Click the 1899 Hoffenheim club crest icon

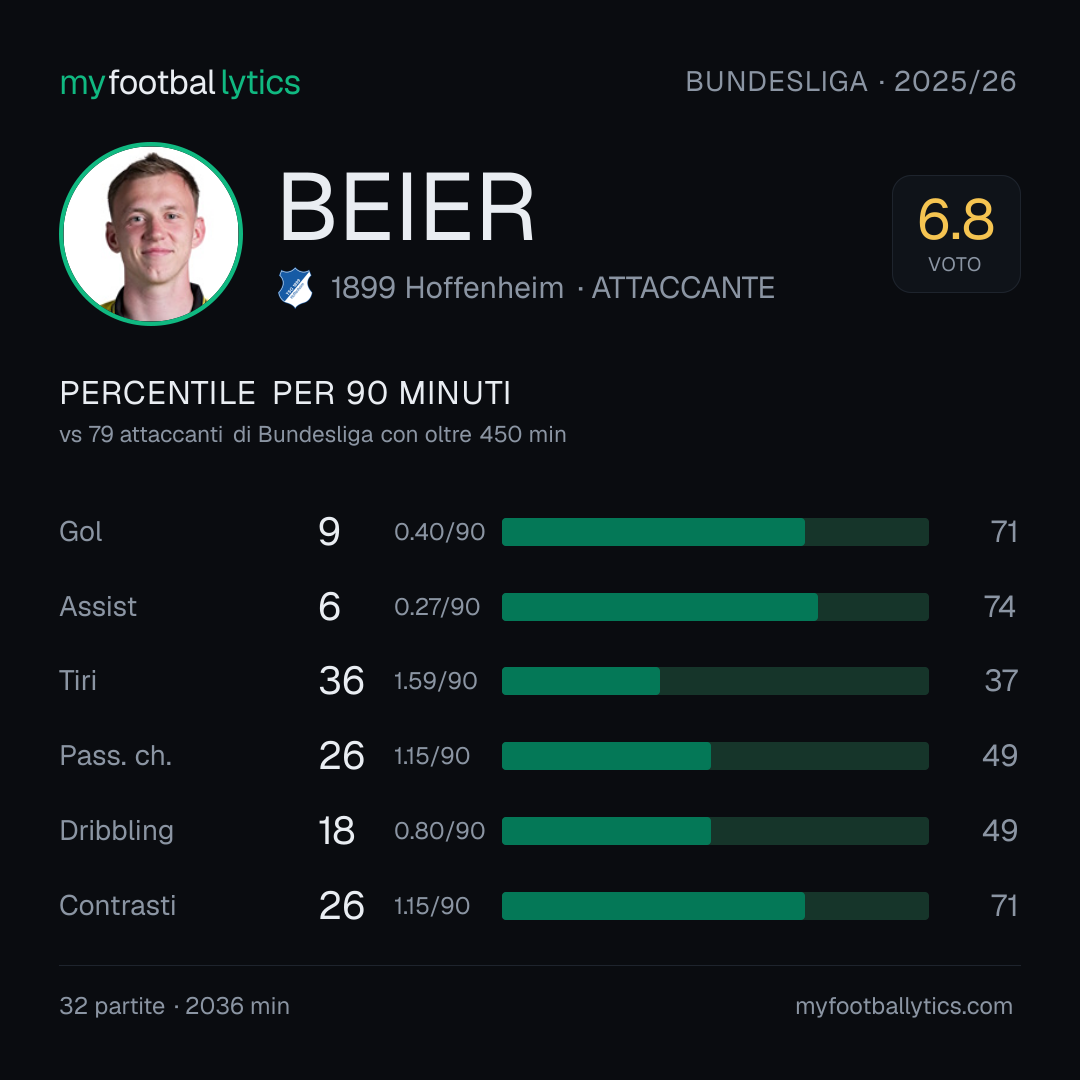pos(295,287)
